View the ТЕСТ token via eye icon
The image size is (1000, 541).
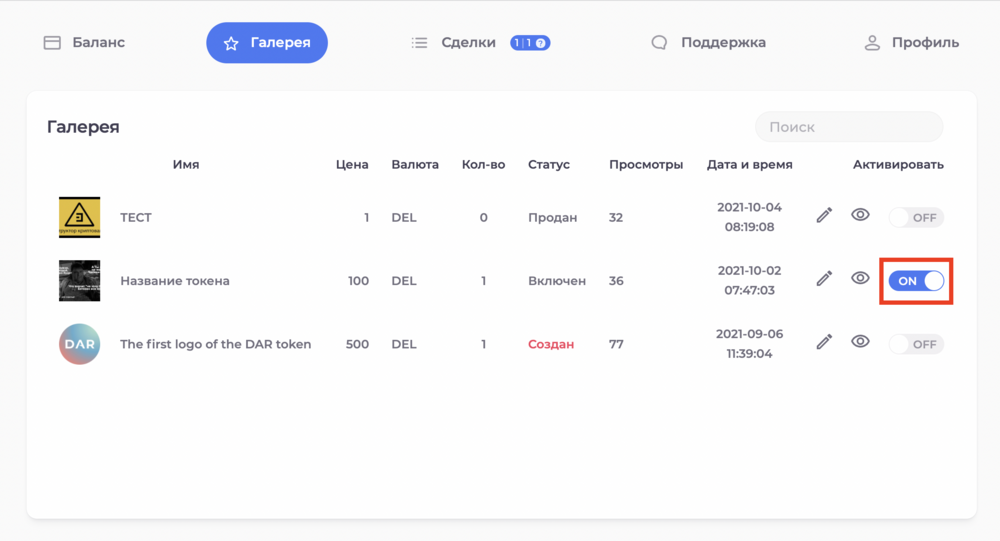[x=860, y=215]
